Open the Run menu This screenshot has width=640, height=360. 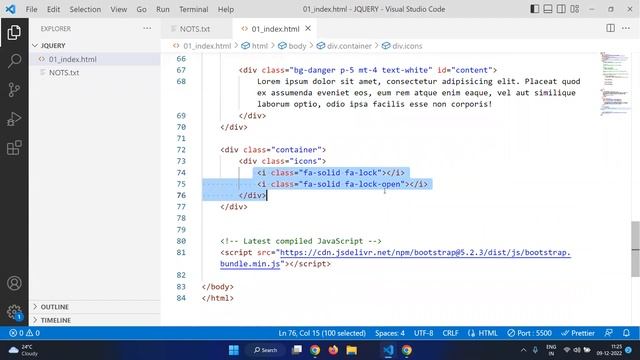[162, 9]
